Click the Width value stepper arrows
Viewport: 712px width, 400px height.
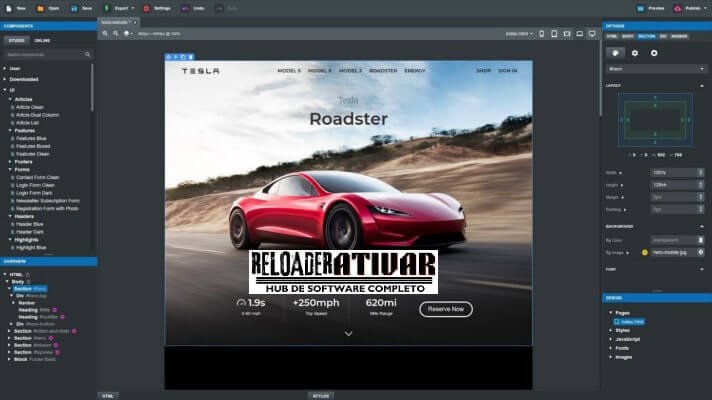701,173
